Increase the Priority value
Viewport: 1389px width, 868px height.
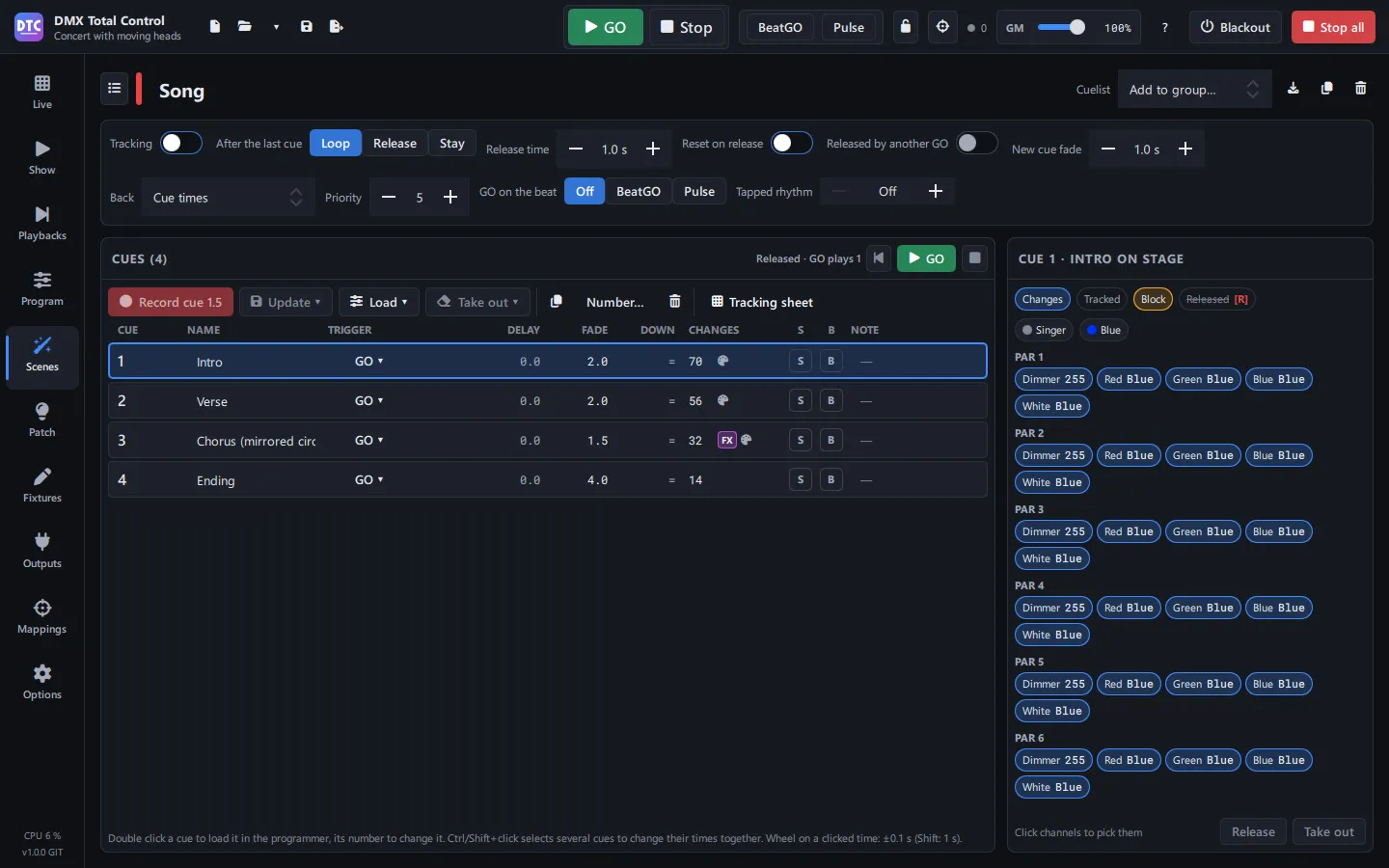[x=450, y=198]
